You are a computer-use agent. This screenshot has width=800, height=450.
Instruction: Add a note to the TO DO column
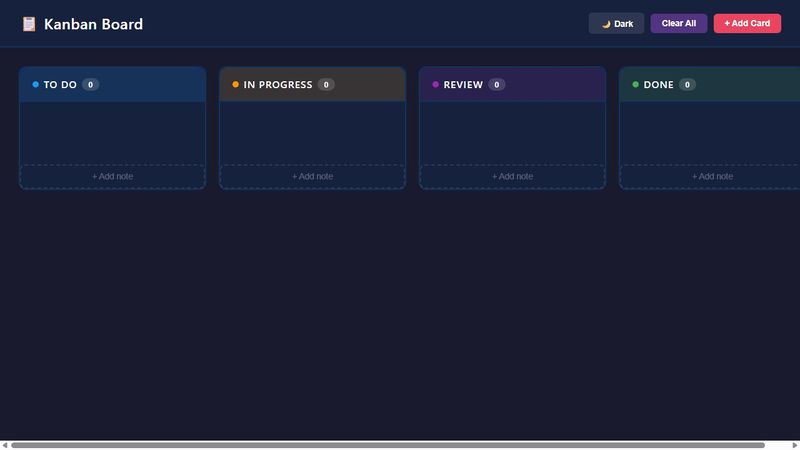[112, 177]
